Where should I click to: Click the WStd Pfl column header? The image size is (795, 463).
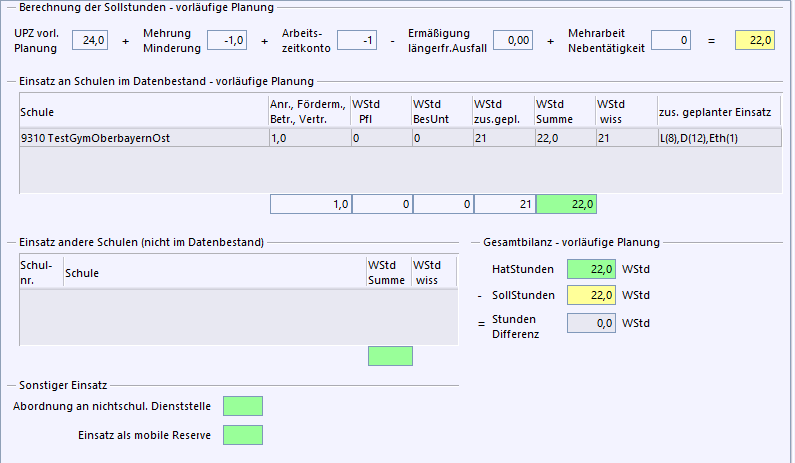(381, 112)
